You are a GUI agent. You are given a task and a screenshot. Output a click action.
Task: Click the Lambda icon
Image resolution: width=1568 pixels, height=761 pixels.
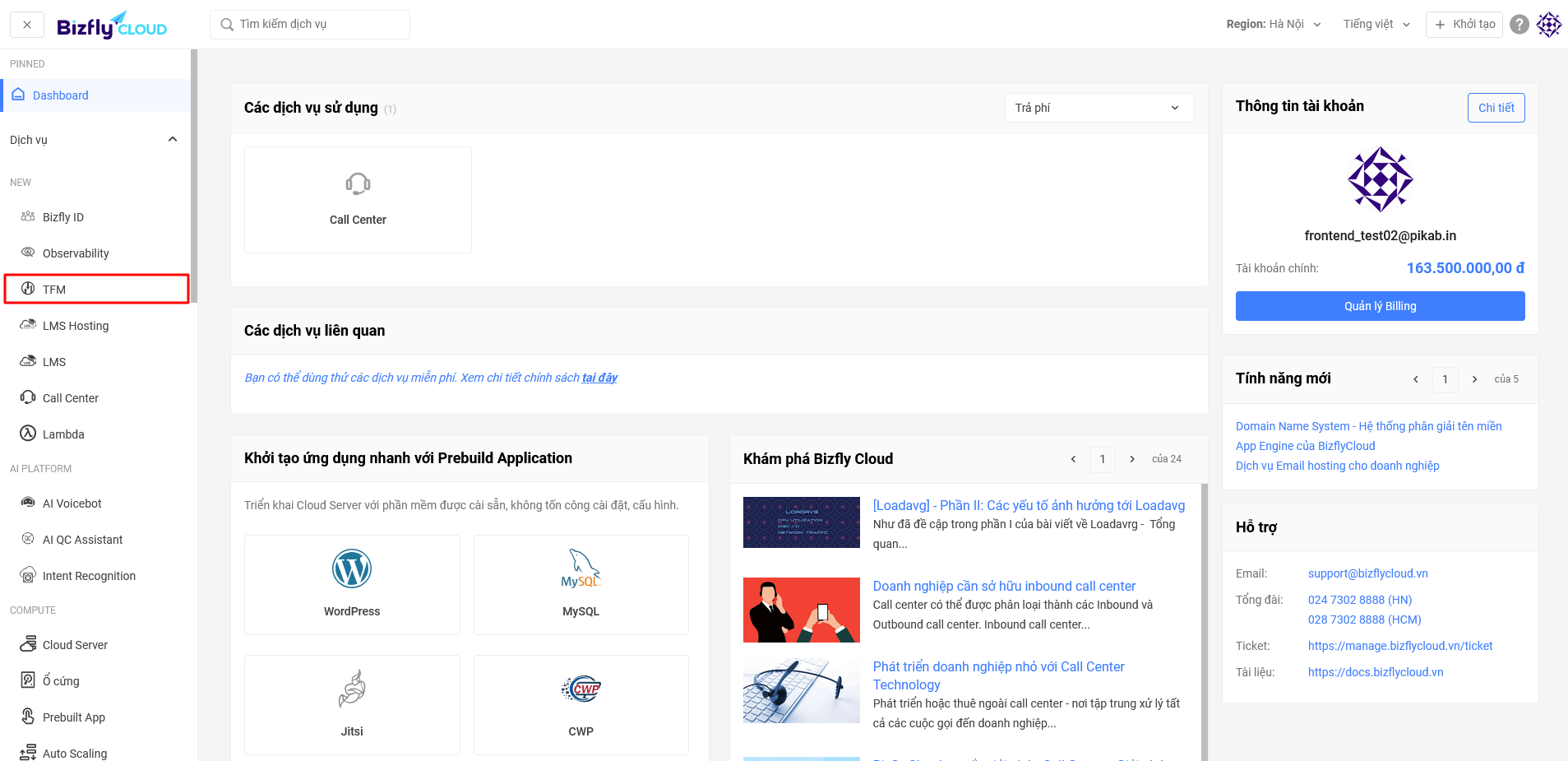click(x=28, y=434)
